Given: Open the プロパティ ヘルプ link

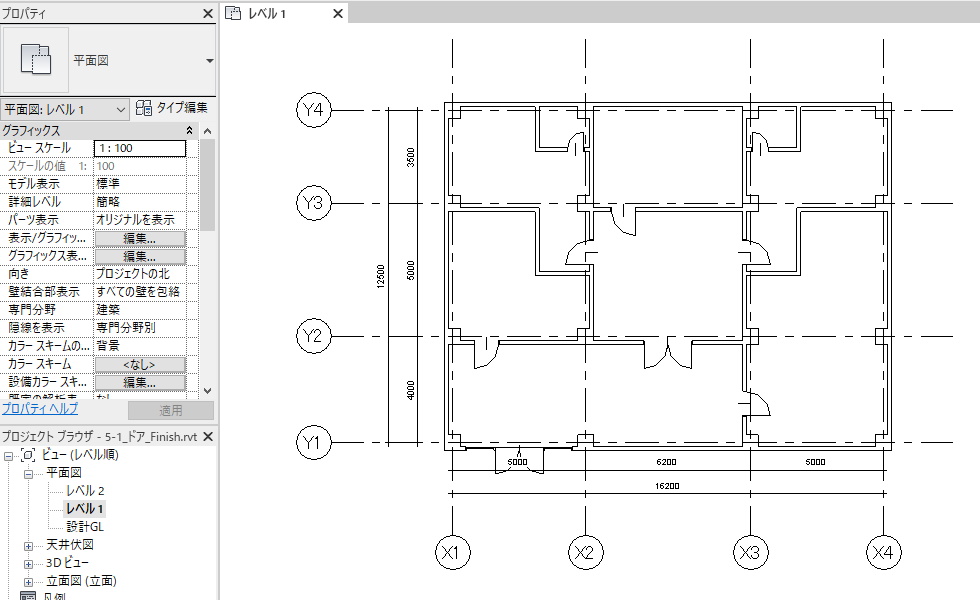Looking at the screenshot, I should (x=40, y=409).
